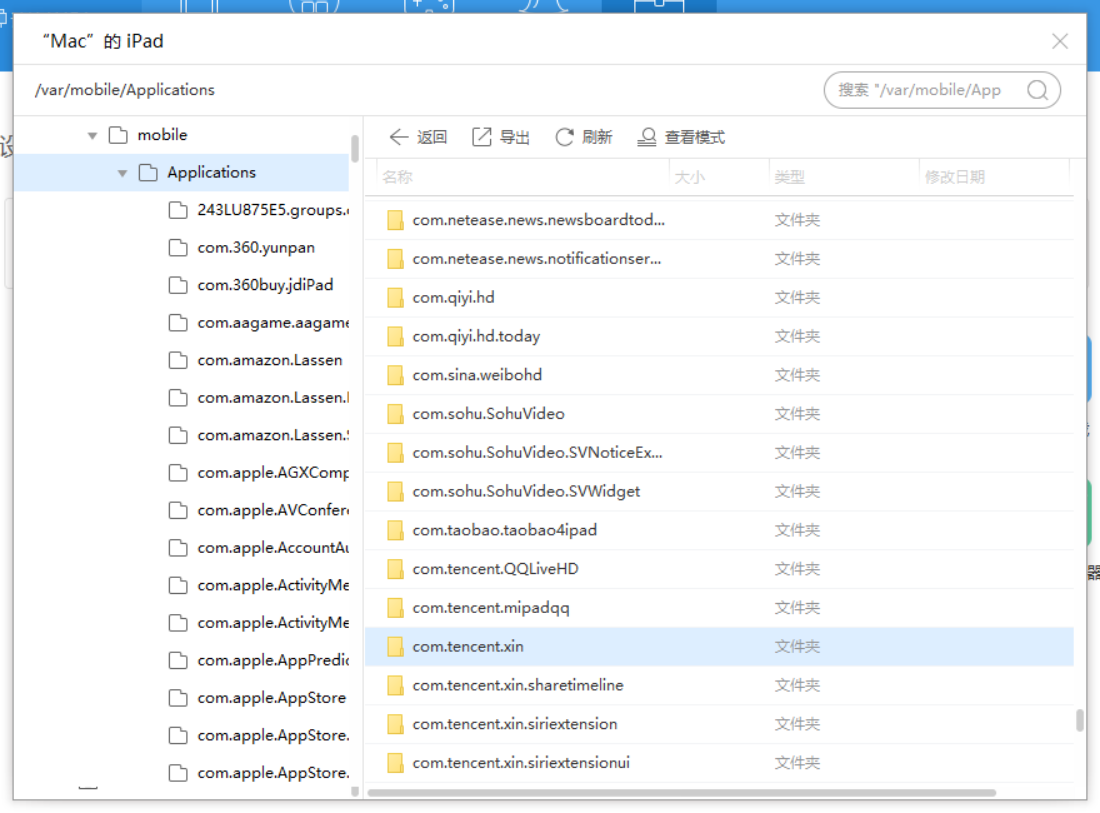
Task: Click folder icon of com.qiyi.hd
Action: pyautogui.click(x=396, y=297)
